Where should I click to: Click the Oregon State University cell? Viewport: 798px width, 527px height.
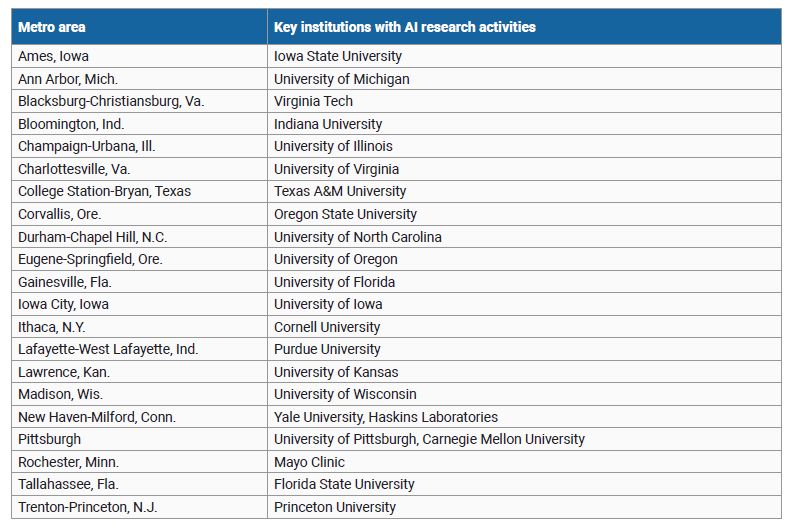pos(345,214)
